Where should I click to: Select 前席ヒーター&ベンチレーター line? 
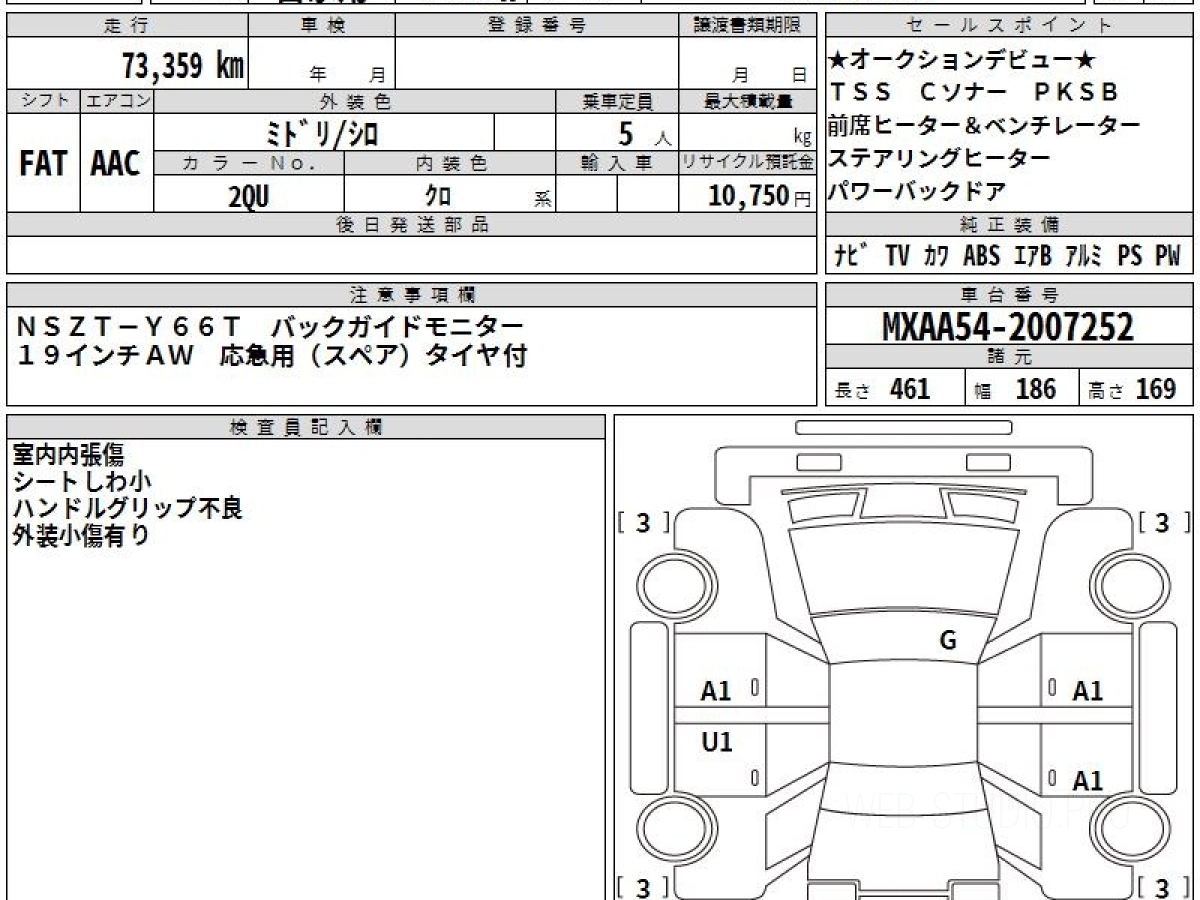pyautogui.click(x=984, y=125)
